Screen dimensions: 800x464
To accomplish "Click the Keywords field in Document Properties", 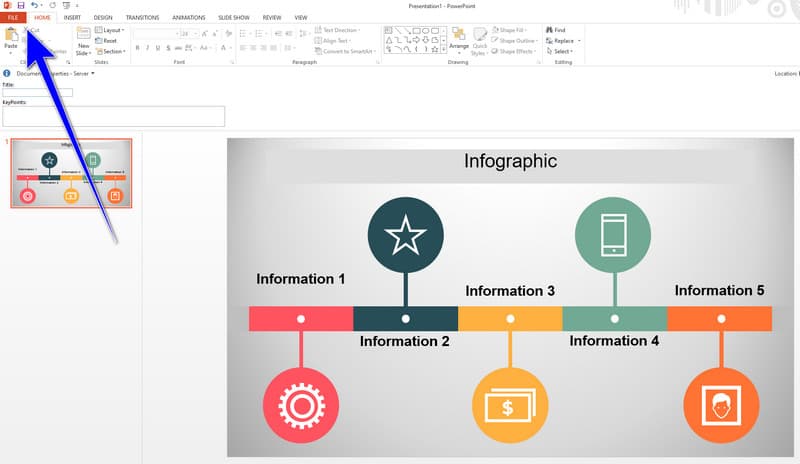I will (x=113, y=116).
